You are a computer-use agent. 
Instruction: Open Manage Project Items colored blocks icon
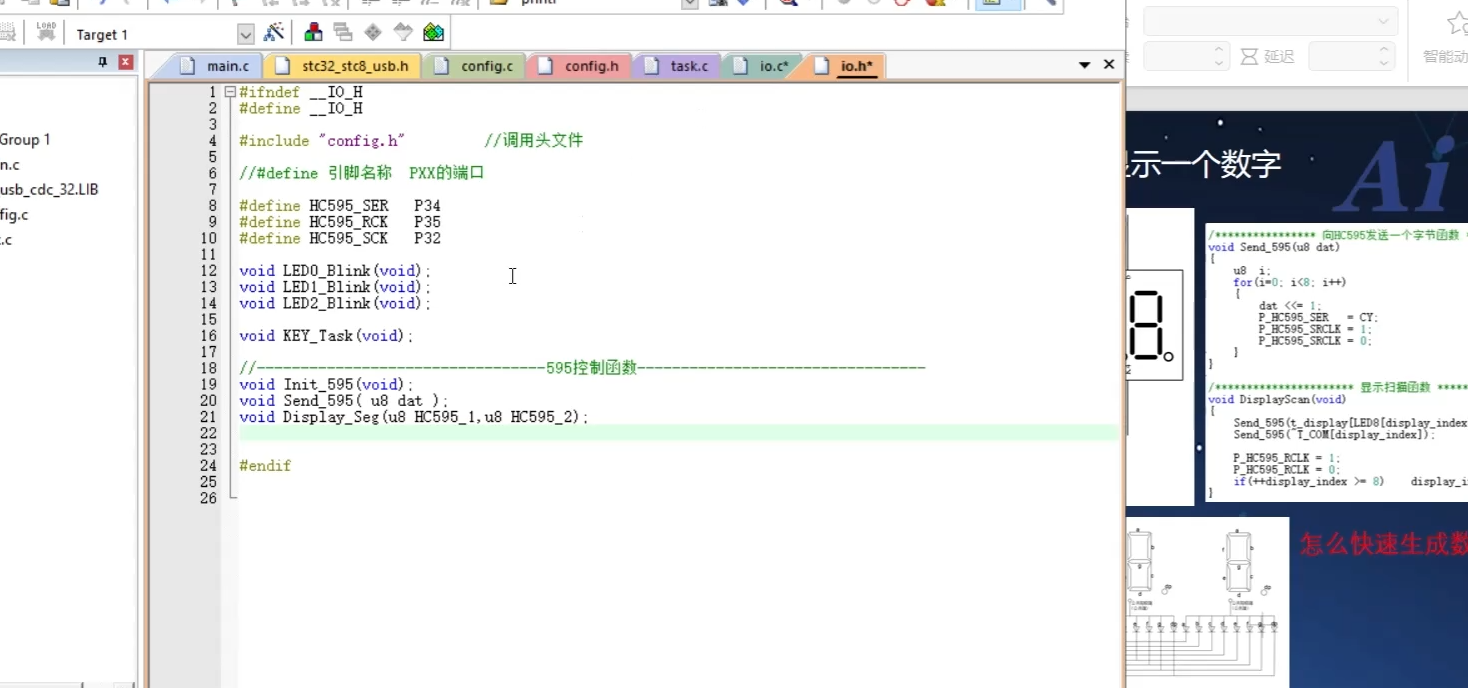click(x=314, y=33)
